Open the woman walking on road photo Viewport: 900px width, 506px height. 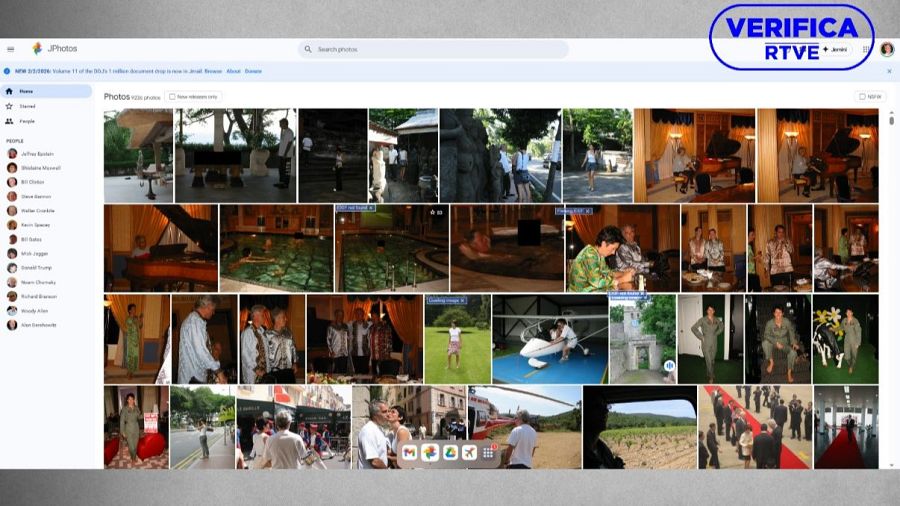[598, 155]
